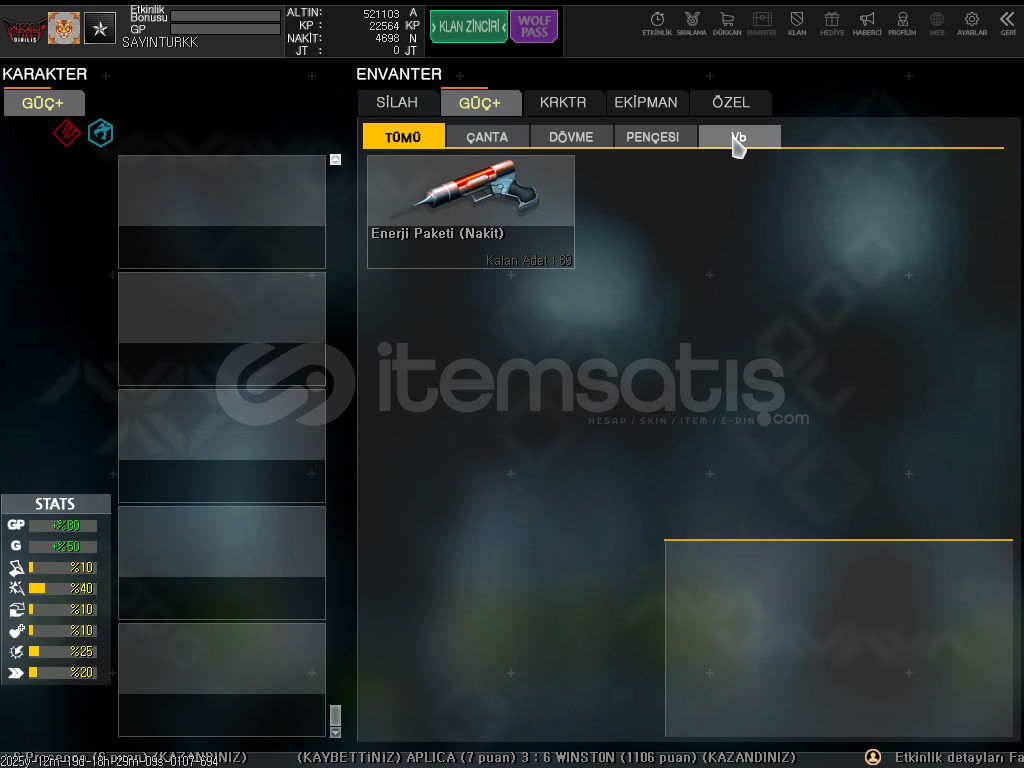Screen dimensions: 1024x768
Task: Switch to the KRKTR inventory tab
Action: (x=563, y=103)
